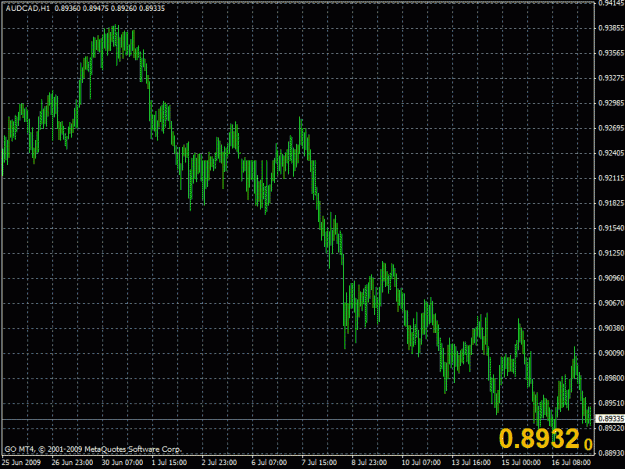Click the 0.90090 price scale label

pyautogui.click(x=611, y=353)
